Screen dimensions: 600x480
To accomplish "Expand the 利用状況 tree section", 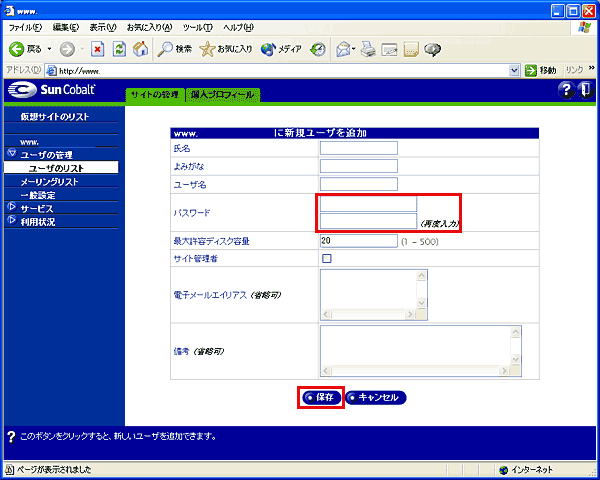I will tap(11, 221).
